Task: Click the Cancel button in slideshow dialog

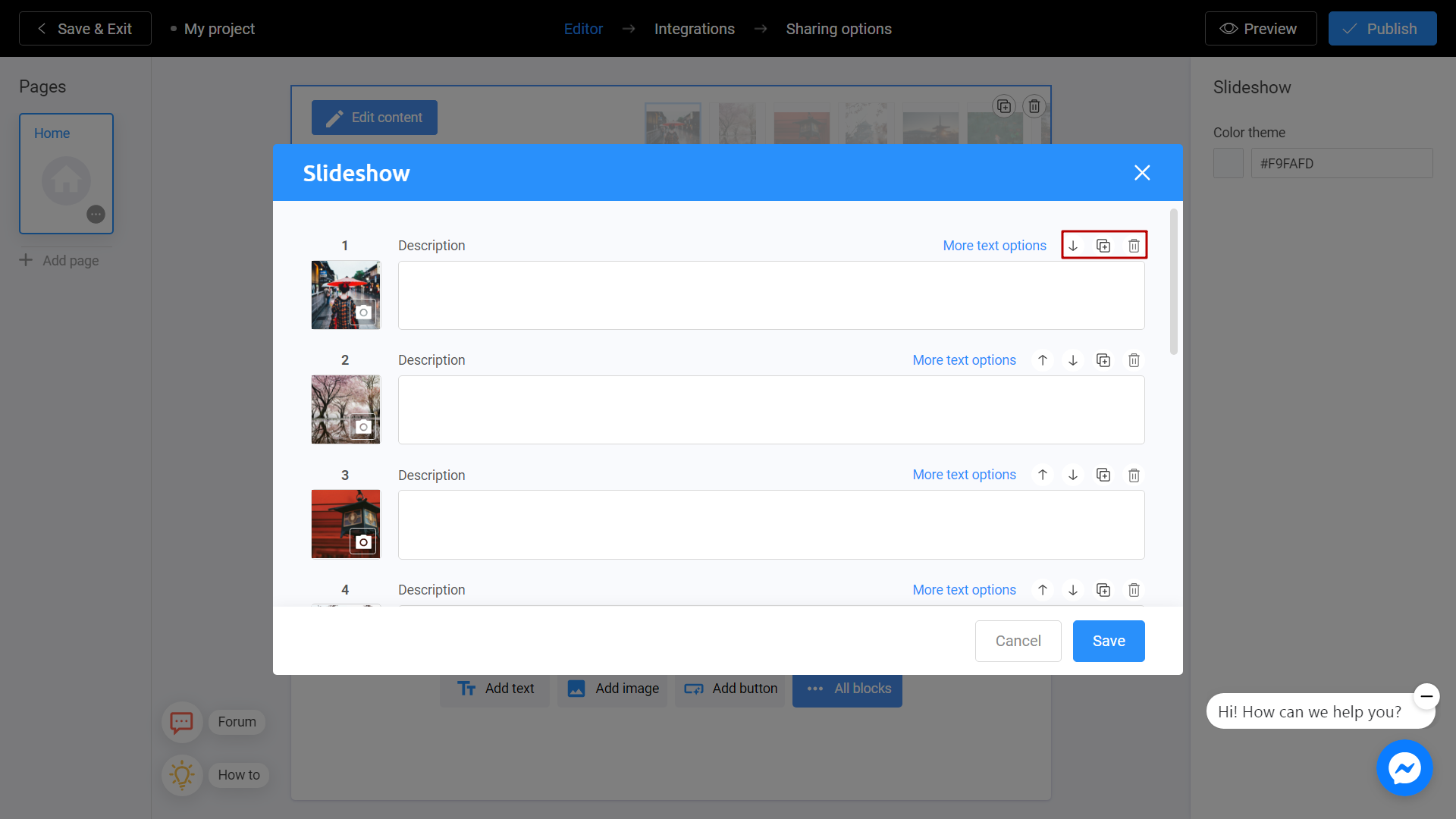Action: pos(1018,641)
